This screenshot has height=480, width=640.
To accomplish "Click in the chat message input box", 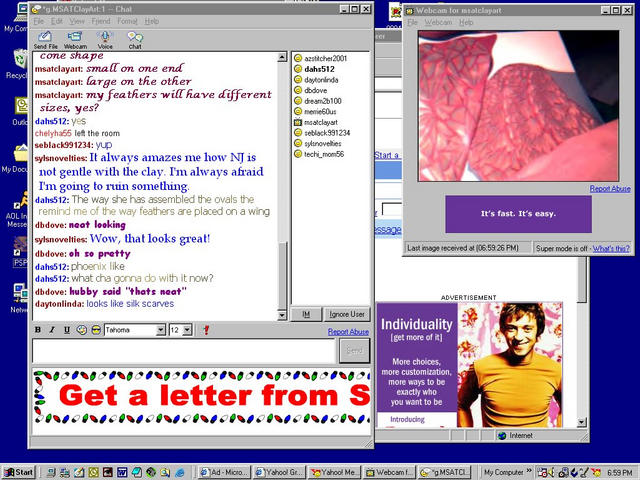I will pyautogui.click(x=184, y=351).
